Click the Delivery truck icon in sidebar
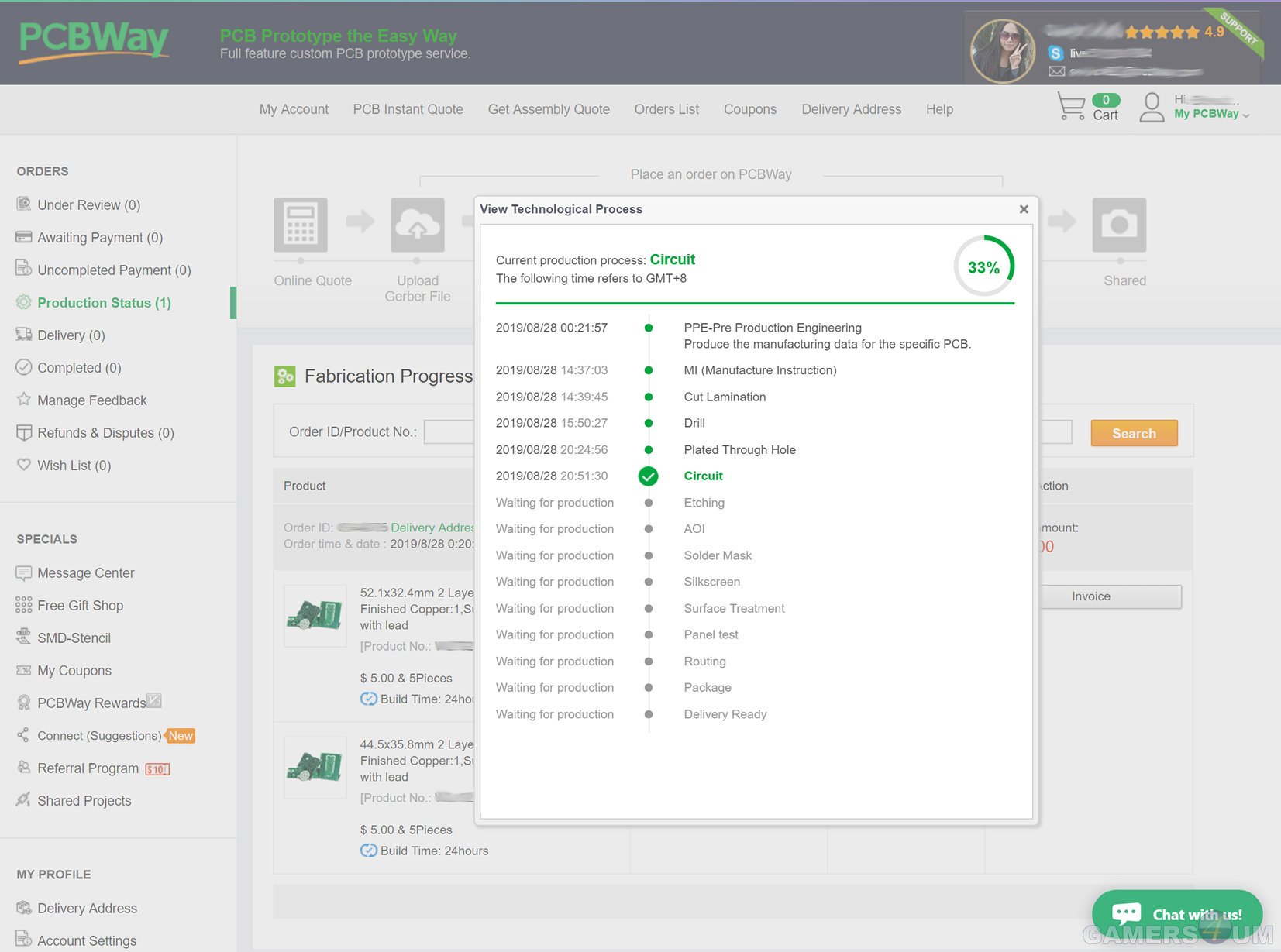 (24, 334)
